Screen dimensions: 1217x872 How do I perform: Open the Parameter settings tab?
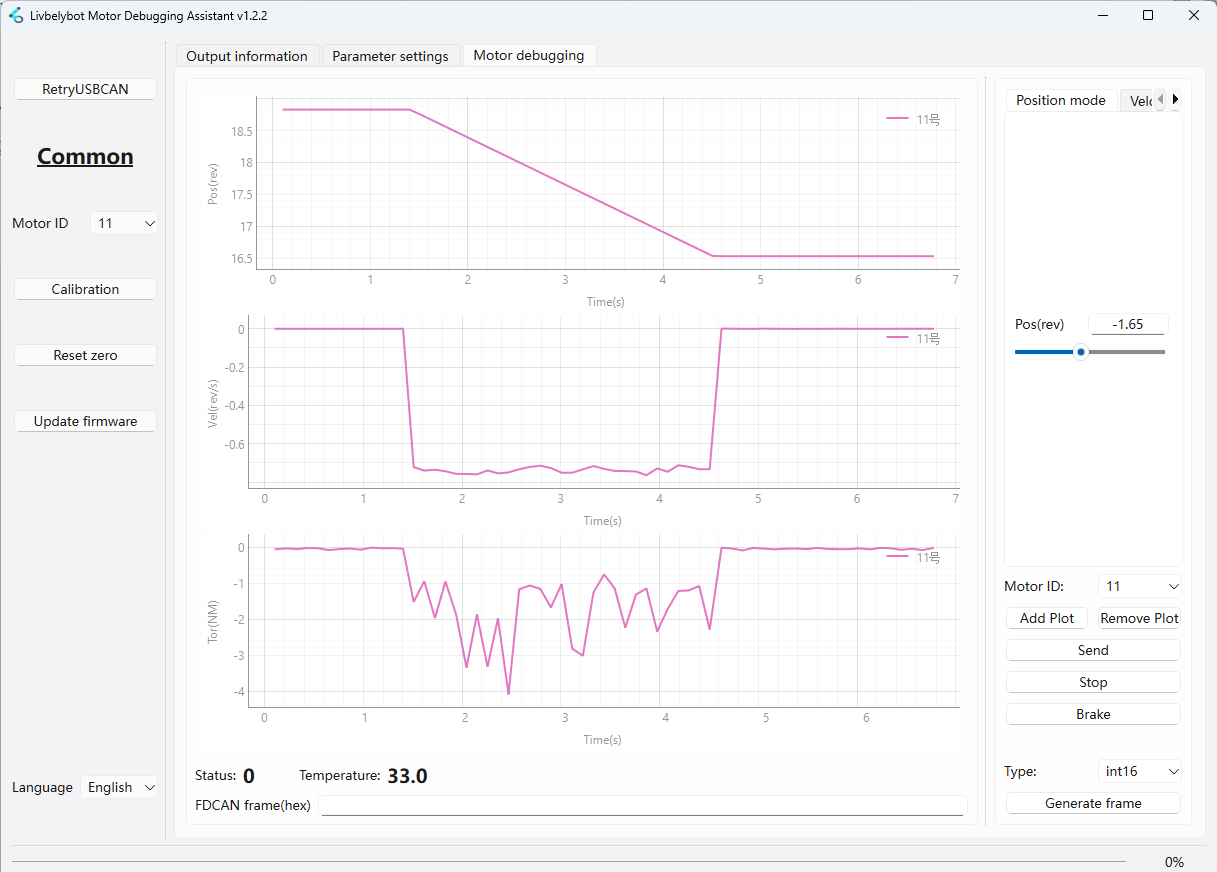pos(390,56)
